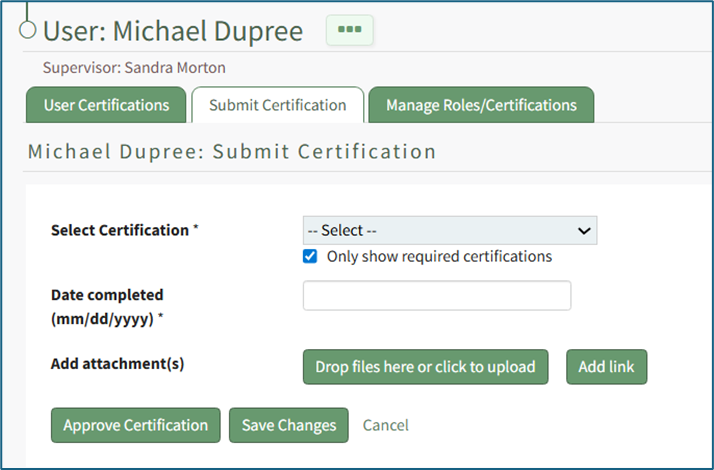
Task: Click Drop files here or click to upload
Action: point(425,367)
